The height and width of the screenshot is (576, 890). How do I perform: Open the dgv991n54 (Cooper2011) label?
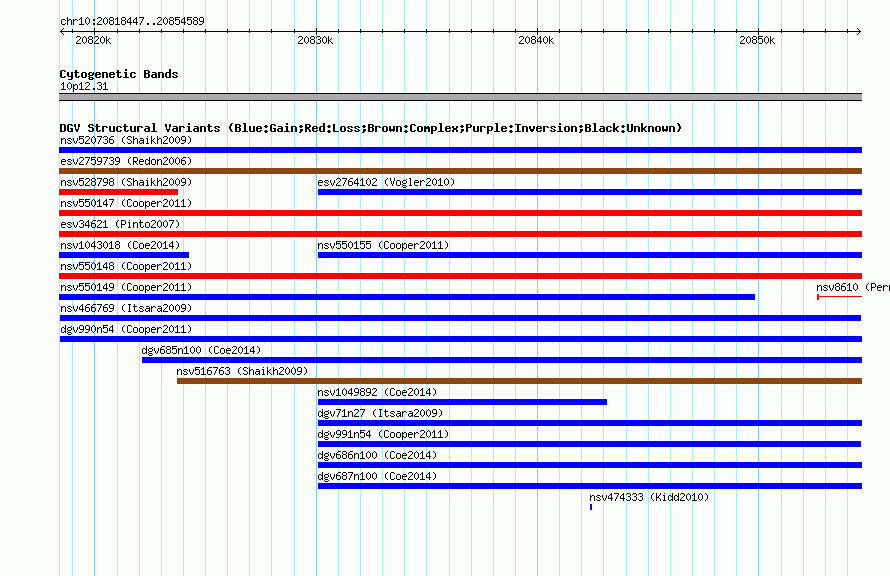tap(383, 434)
